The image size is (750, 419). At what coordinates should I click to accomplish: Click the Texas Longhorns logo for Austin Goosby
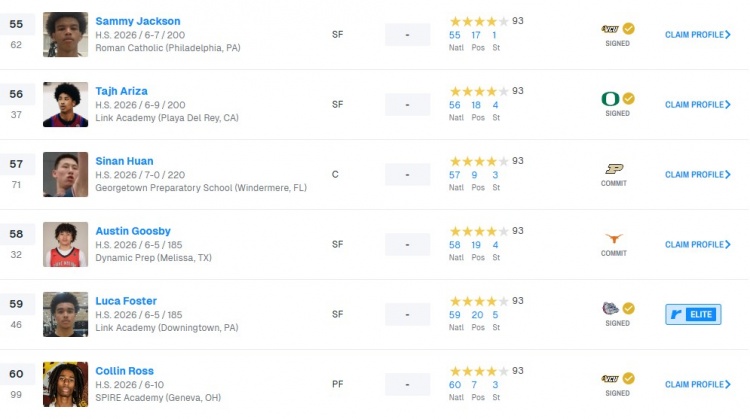pos(614,239)
